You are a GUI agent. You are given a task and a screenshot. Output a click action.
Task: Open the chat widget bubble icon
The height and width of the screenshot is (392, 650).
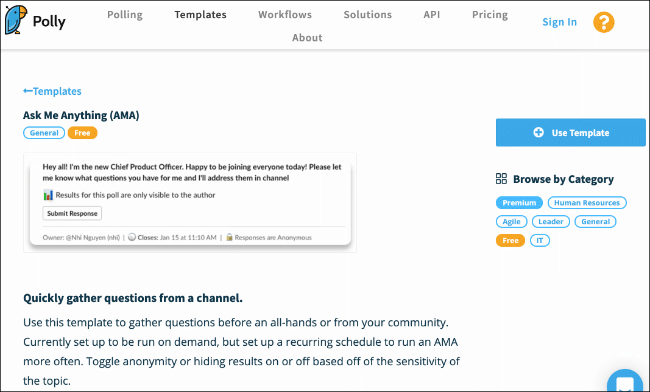tap(625, 382)
